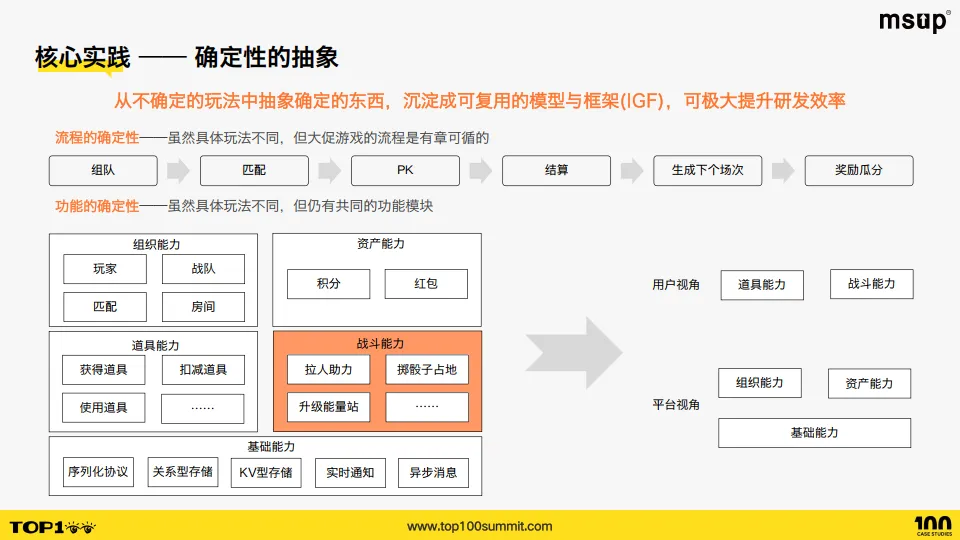This screenshot has width=960, height=540.
Task: Click the 获得道具 box
Action: 103,370
